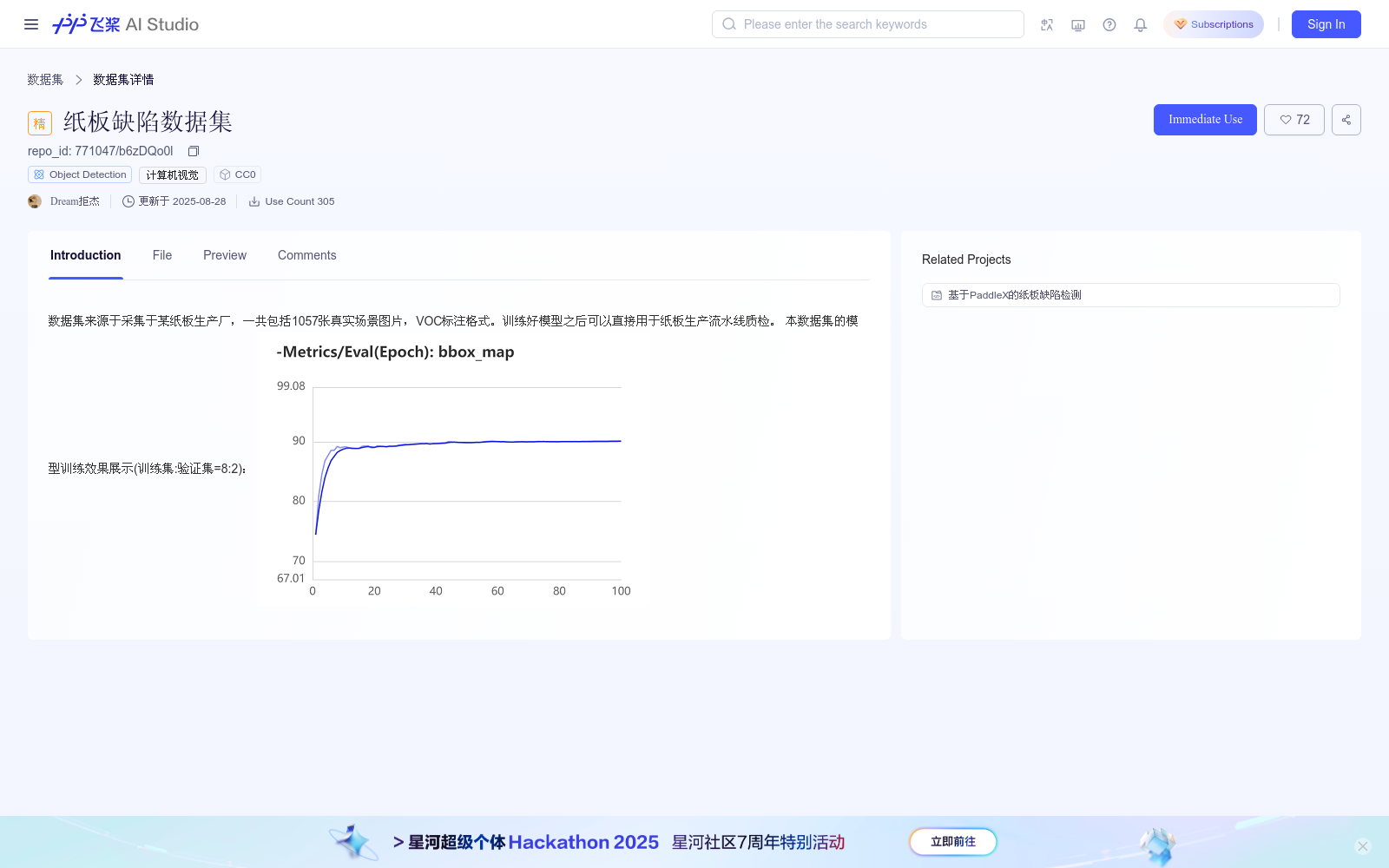Screen dimensions: 1389x868
Task: Go to 数据集 breadcrumb link
Action: (x=45, y=80)
